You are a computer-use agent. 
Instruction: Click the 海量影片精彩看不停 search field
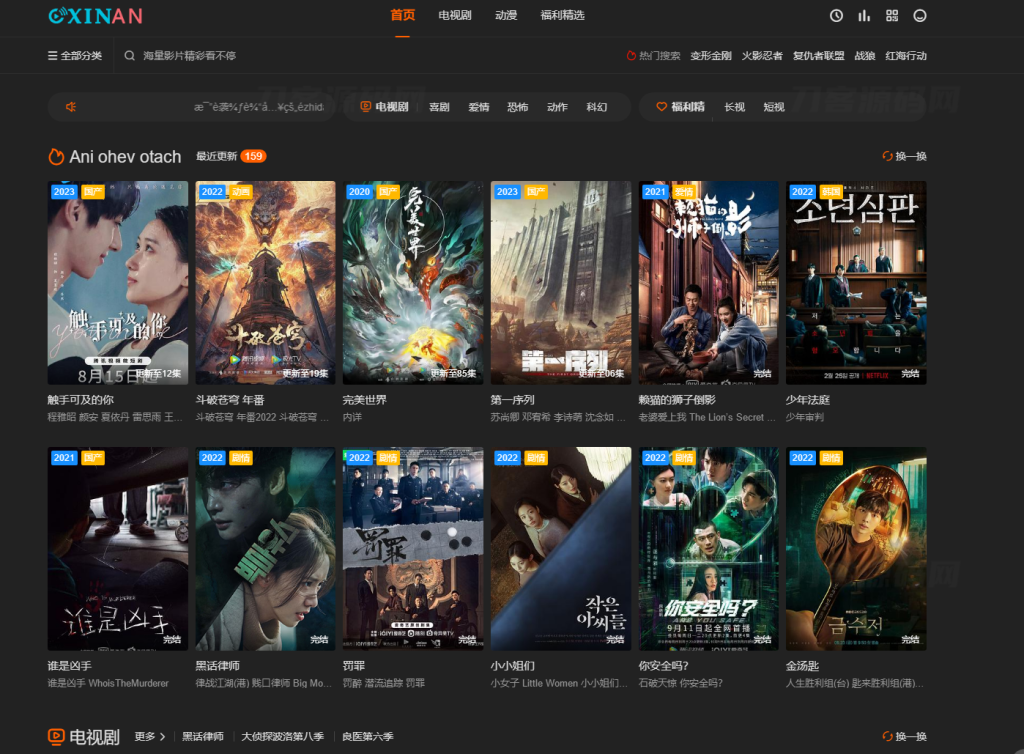[x=189, y=55]
